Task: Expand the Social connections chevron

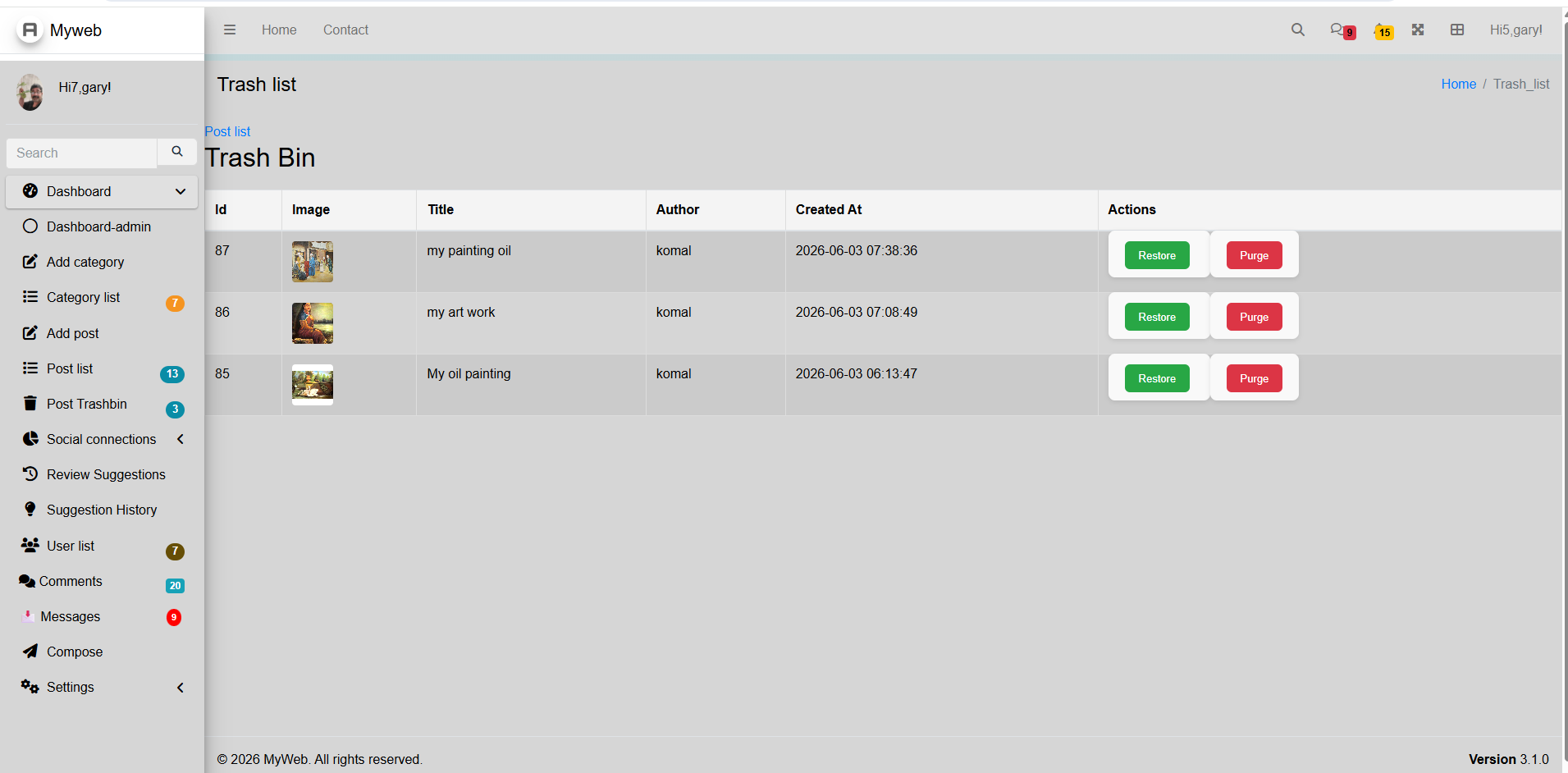Action: click(181, 439)
